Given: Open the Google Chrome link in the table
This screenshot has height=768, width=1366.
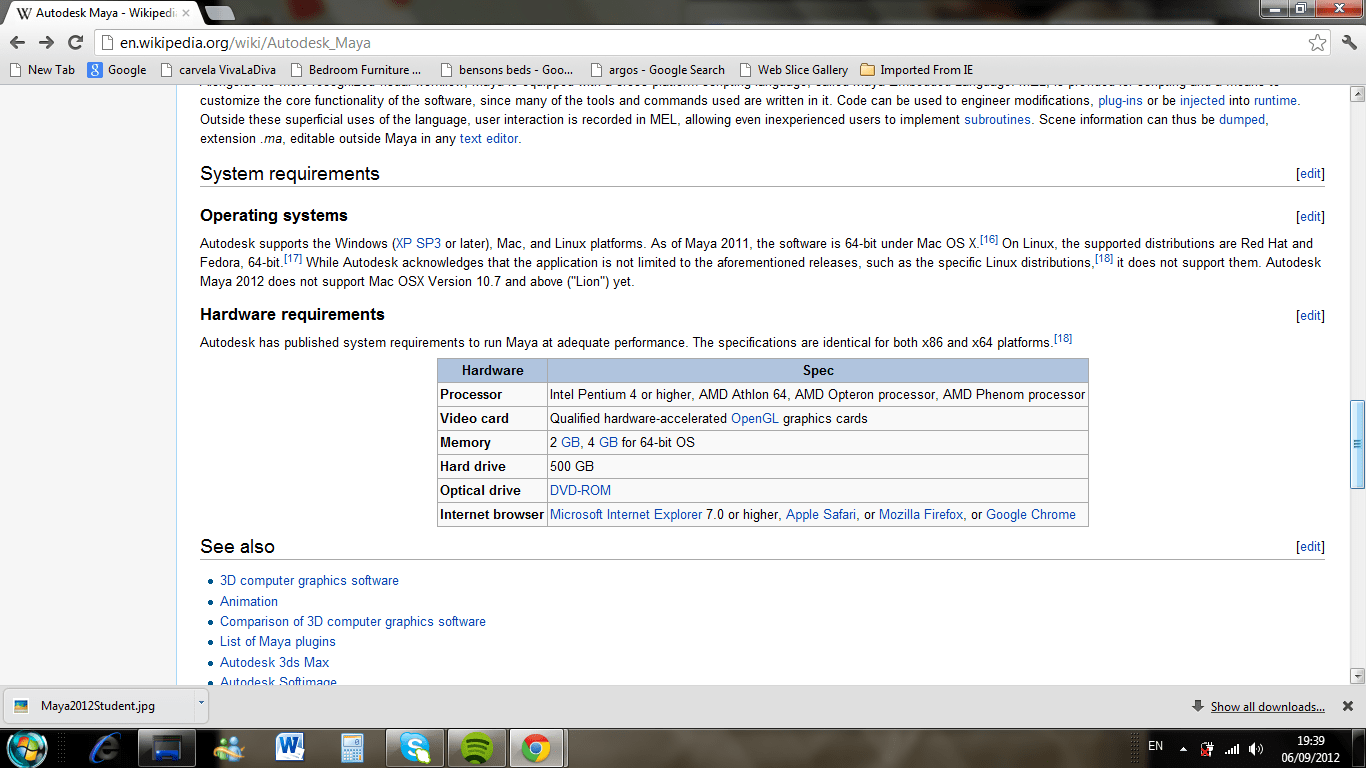Looking at the screenshot, I should coord(1031,515).
